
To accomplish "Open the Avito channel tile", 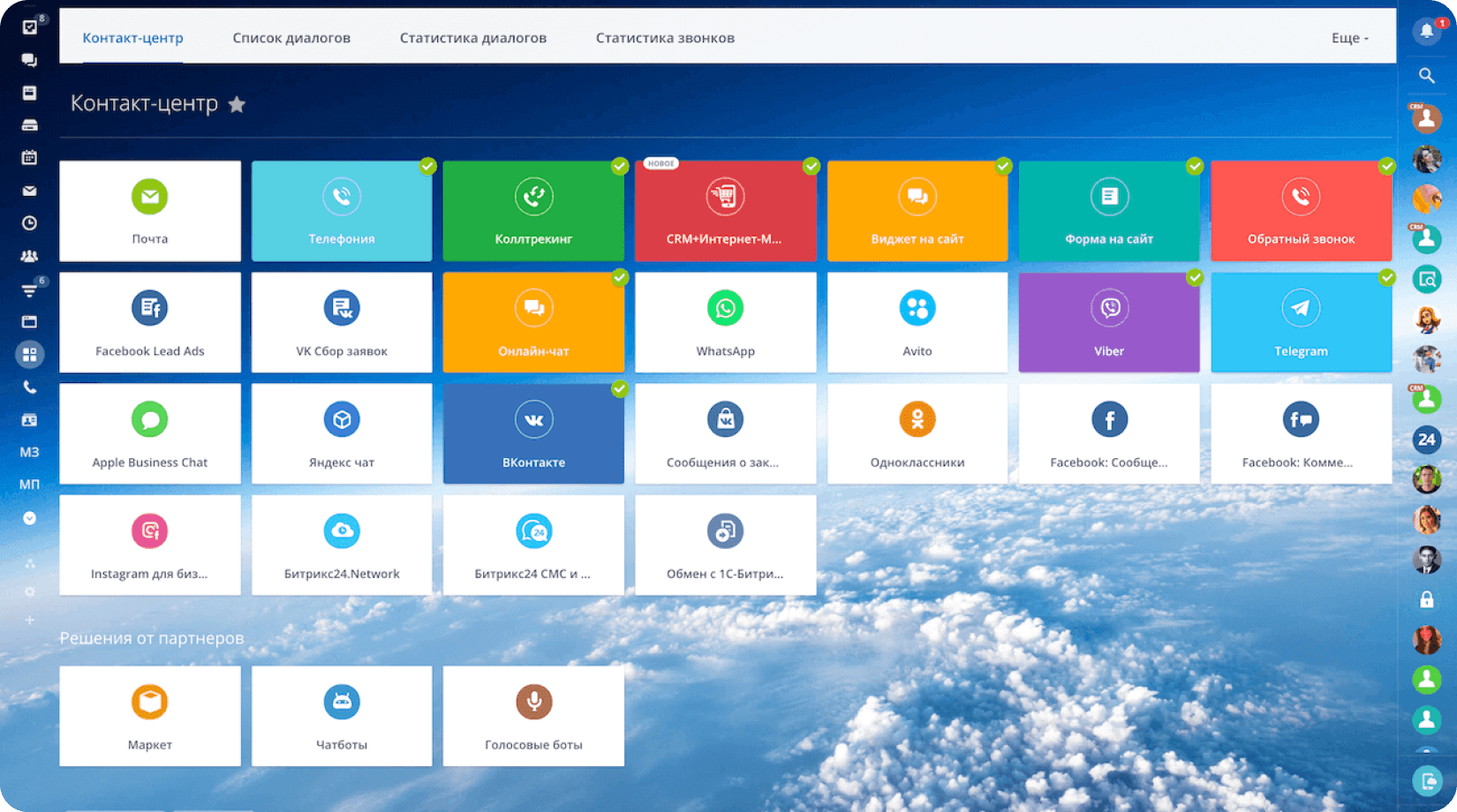I will point(917,322).
